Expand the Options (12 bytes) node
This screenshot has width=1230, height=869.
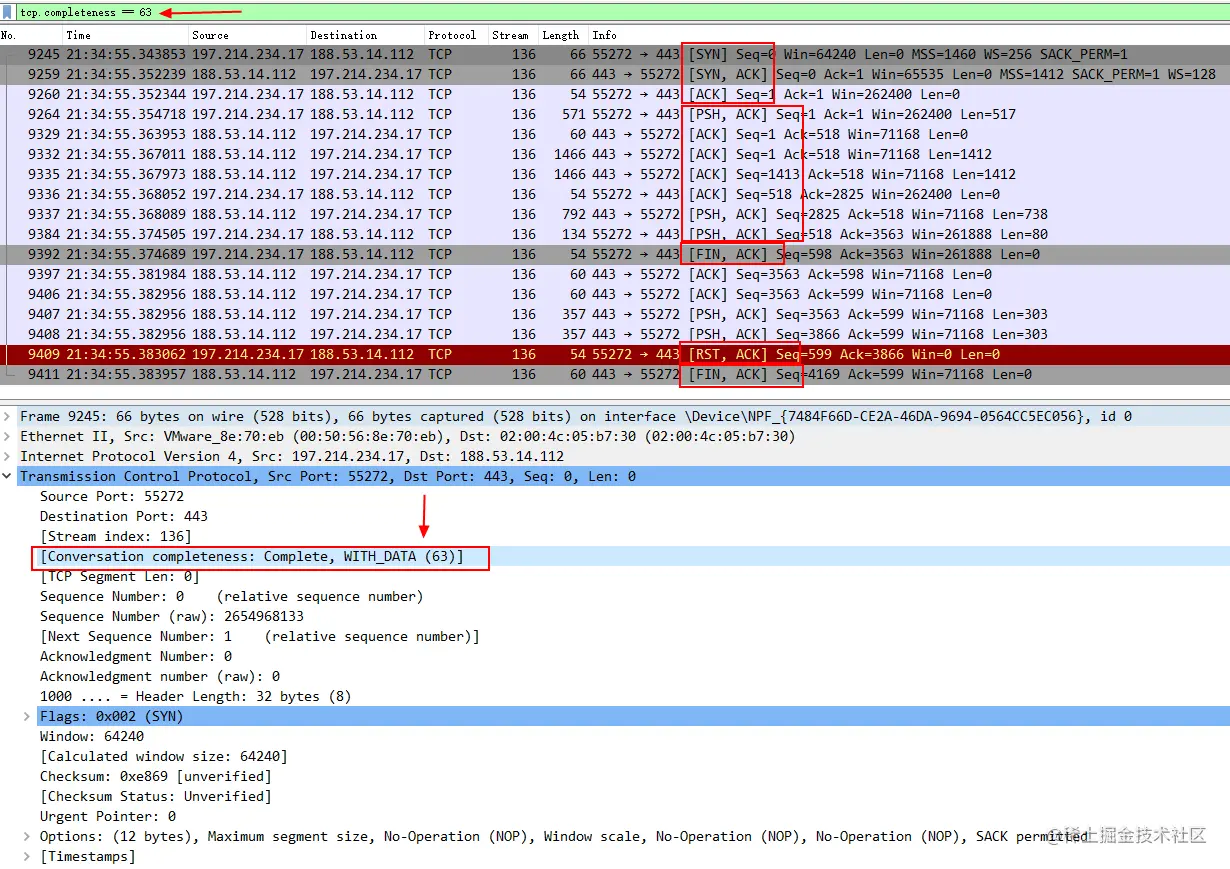tap(27, 836)
